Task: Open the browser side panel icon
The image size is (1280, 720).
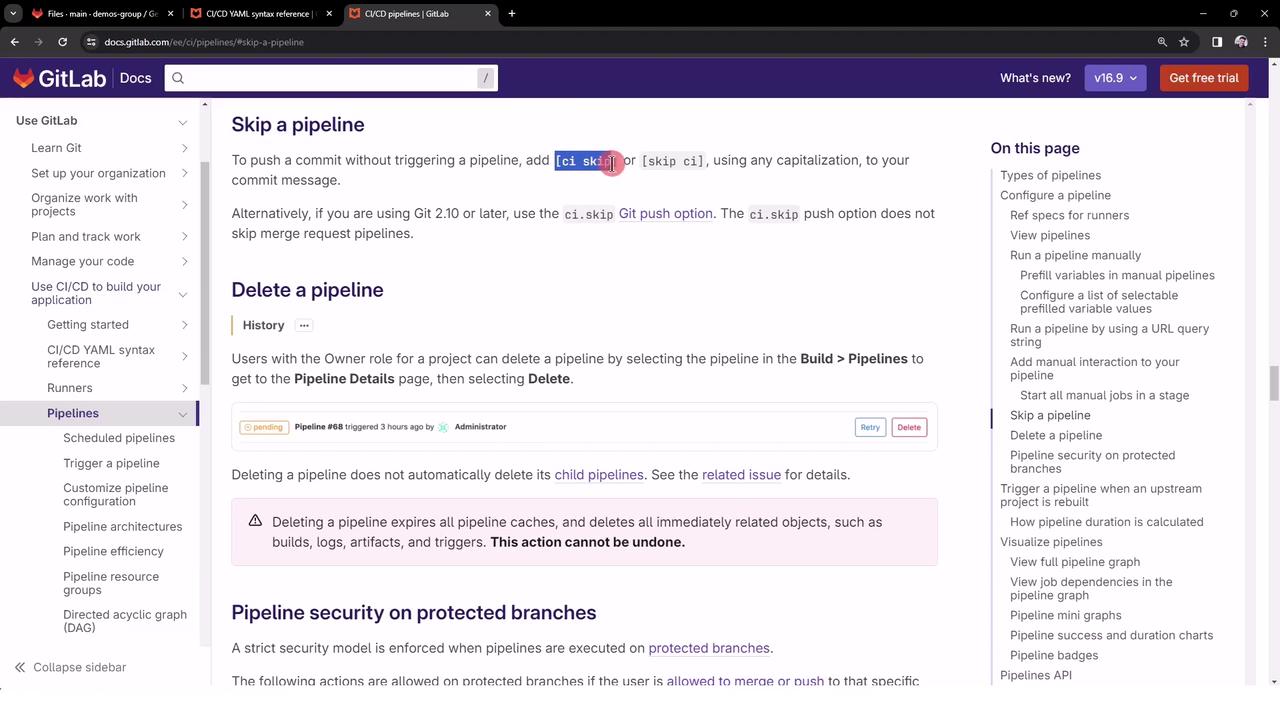Action: [x=1217, y=42]
